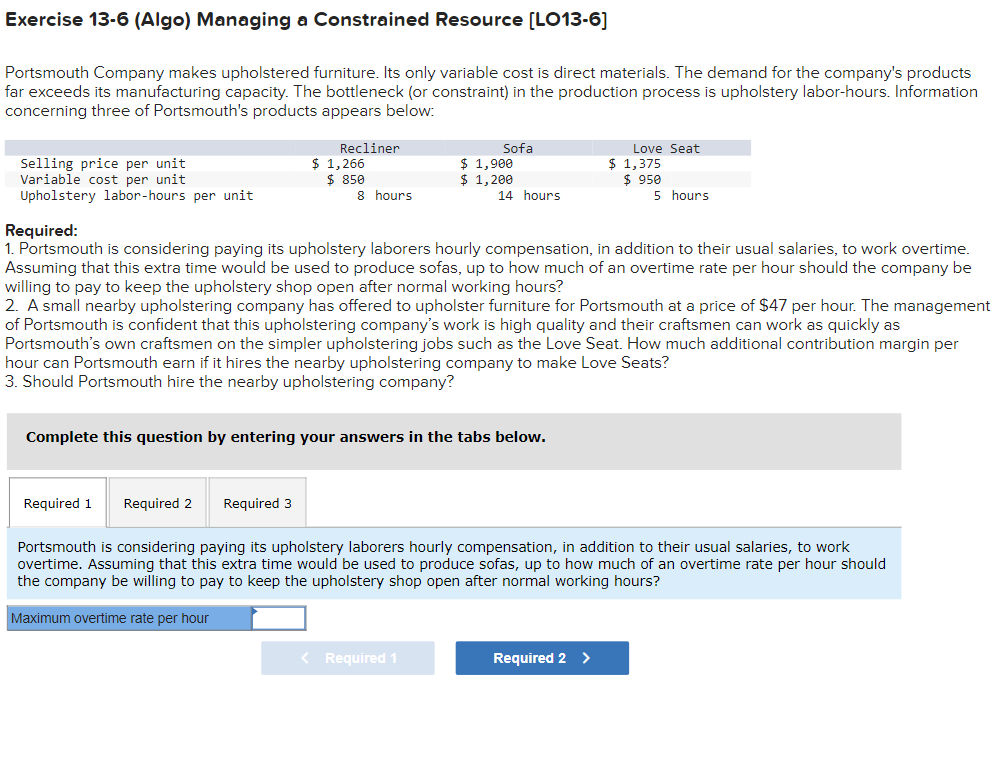The height and width of the screenshot is (758, 1000).
Task: Click the Selling price per unit row label
Action: (102, 163)
